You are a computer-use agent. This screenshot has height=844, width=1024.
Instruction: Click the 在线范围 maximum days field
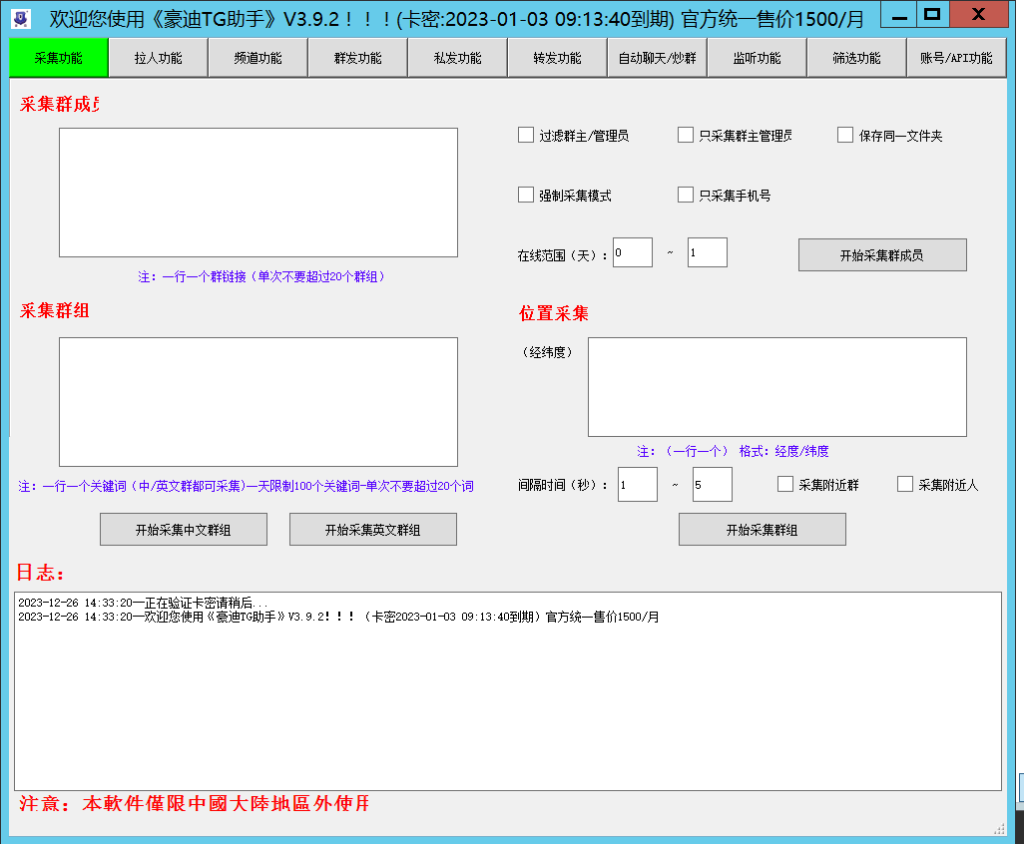click(x=707, y=252)
